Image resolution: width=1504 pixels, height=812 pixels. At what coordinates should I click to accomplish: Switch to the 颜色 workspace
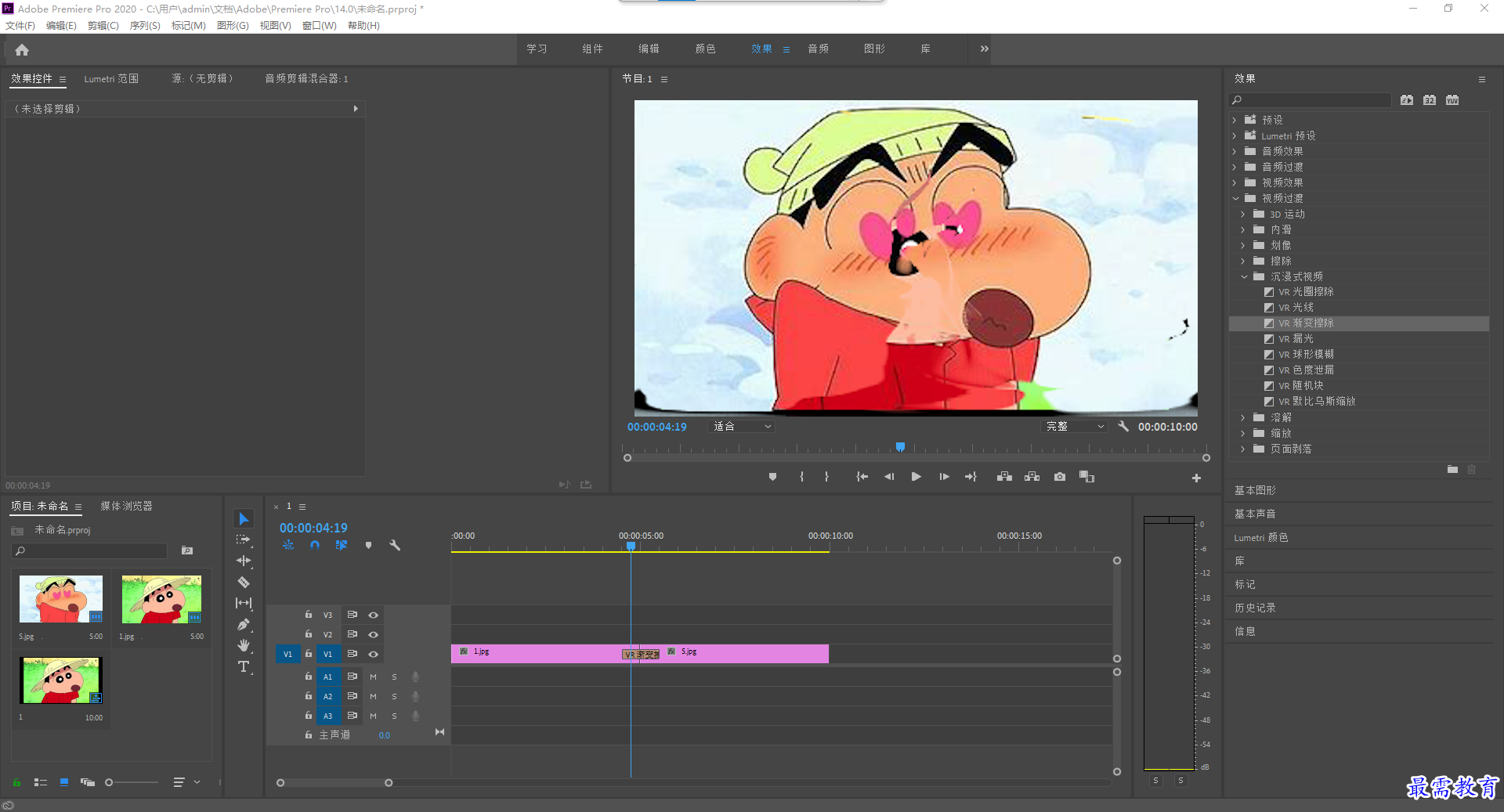705,49
